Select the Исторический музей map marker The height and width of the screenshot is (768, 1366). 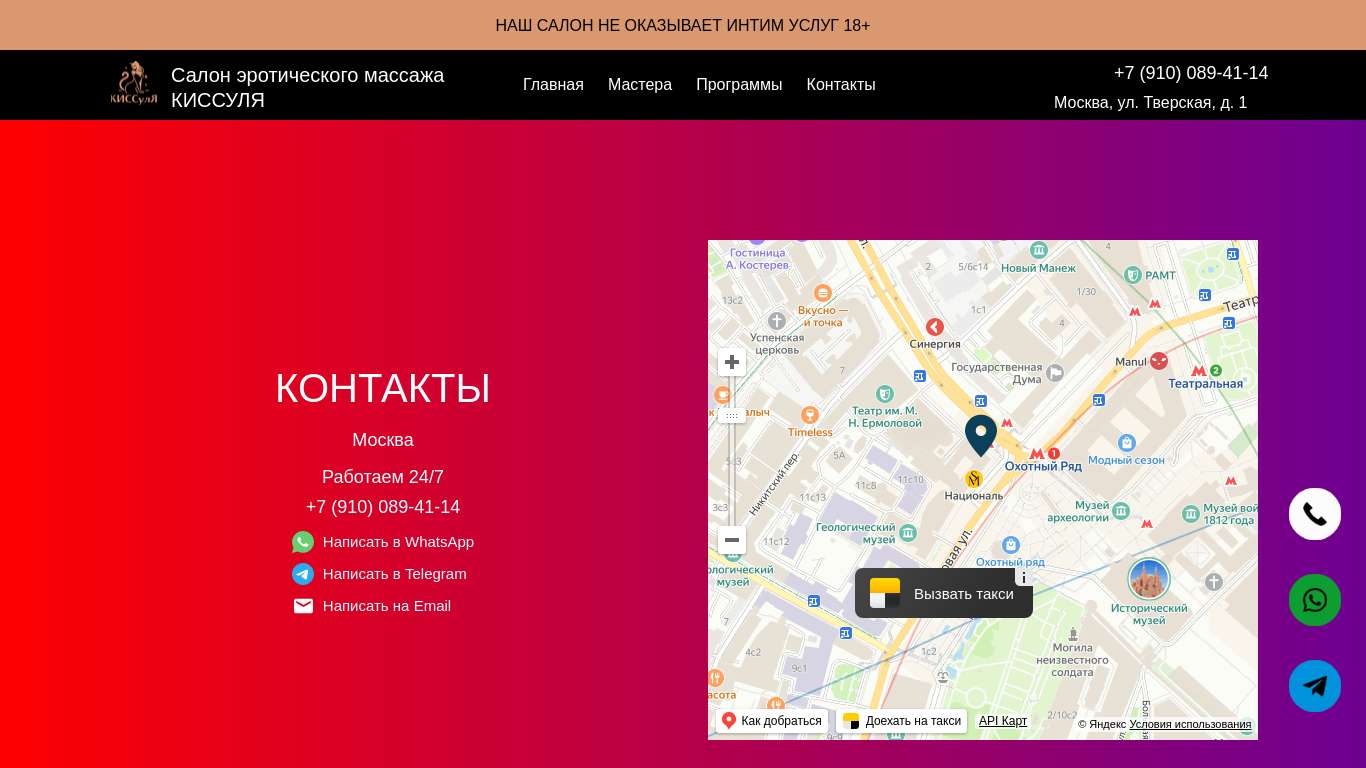coord(1149,580)
